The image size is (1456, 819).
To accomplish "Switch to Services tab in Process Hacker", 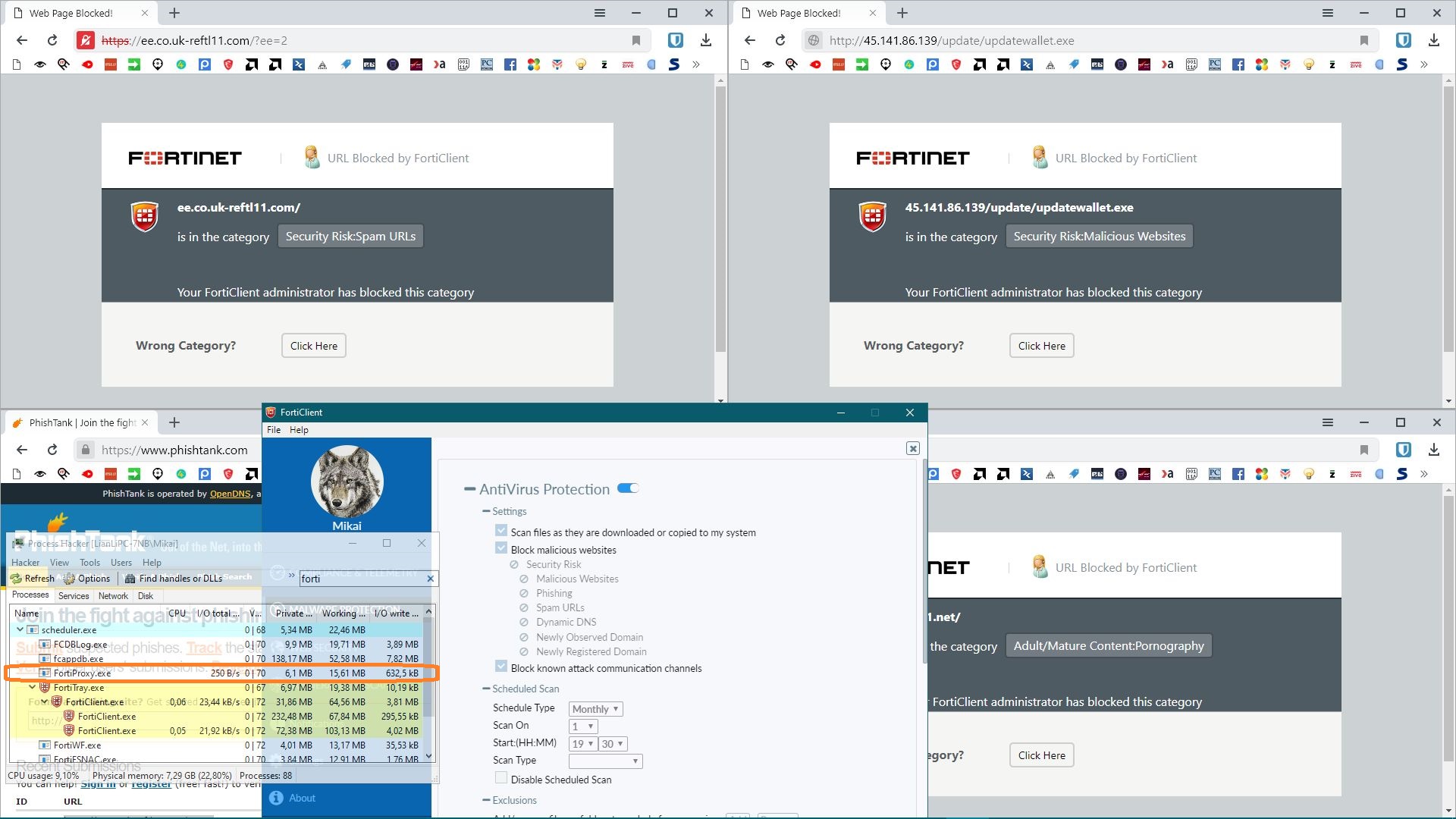I will (74, 596).
